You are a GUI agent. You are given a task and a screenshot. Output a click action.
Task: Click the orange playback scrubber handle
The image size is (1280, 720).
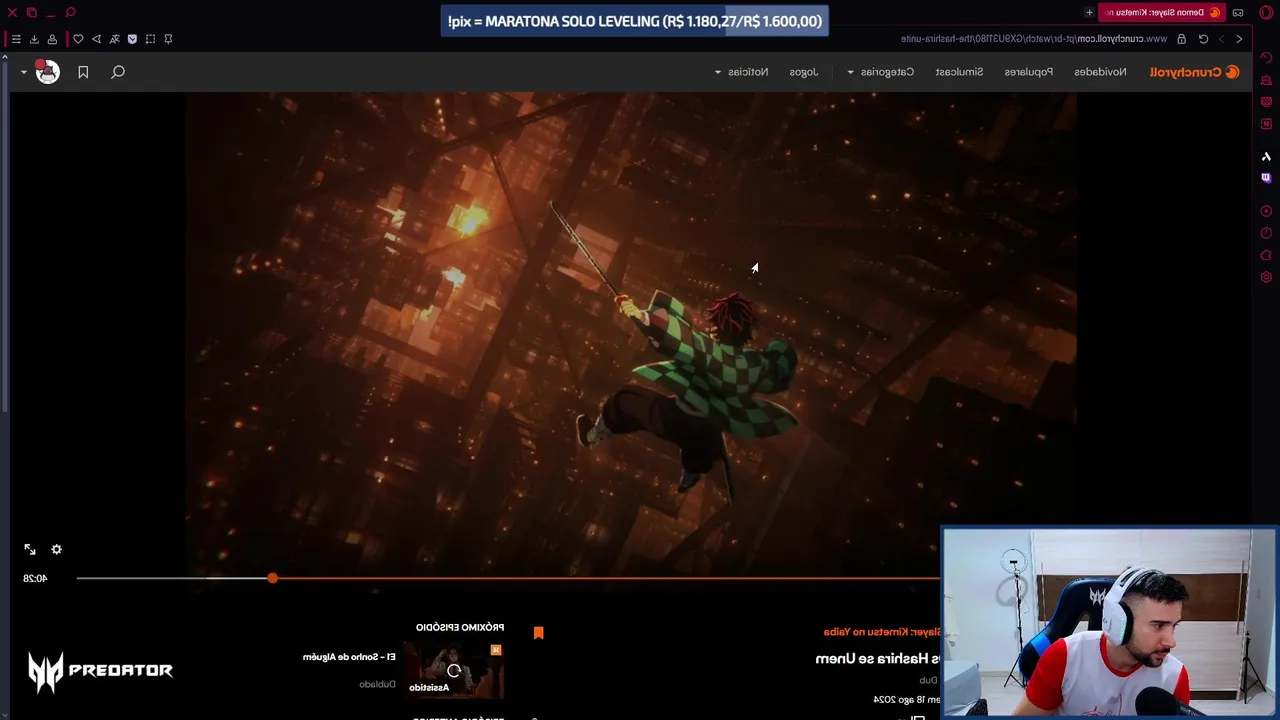272,578
